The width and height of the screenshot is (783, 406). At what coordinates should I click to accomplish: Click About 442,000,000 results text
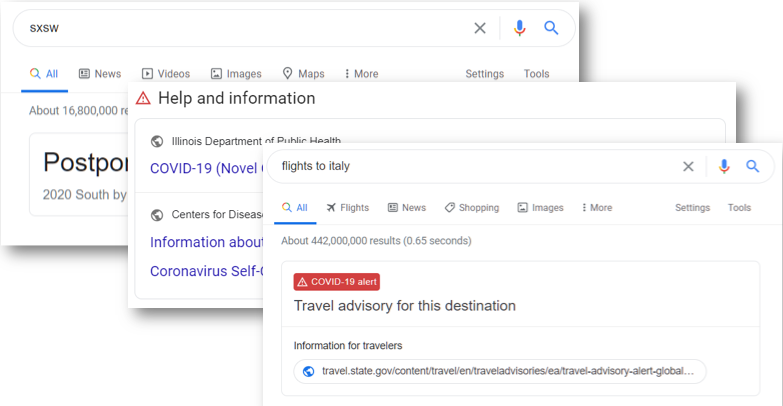(x=376, y=241)
